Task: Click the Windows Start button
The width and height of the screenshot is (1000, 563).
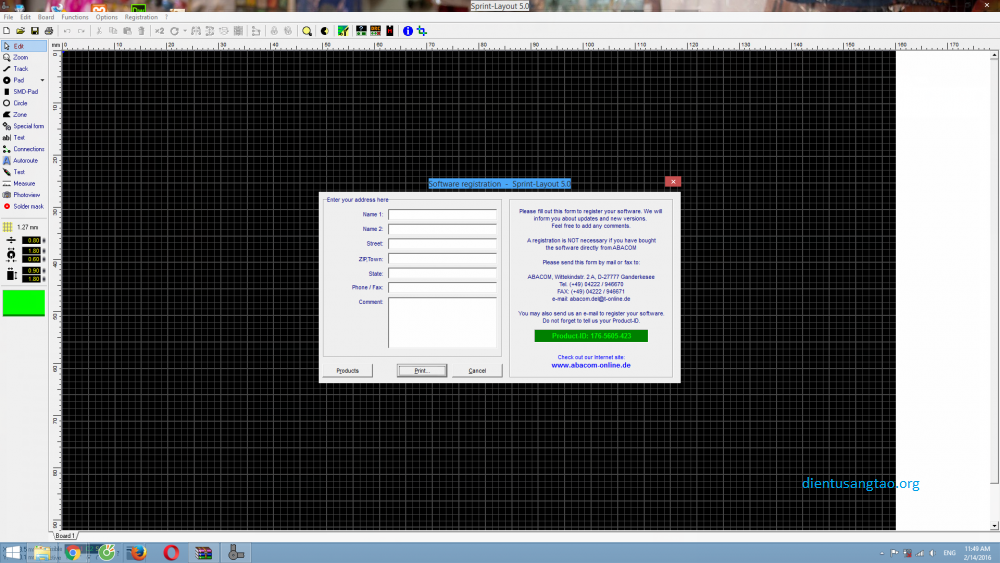Action: click(12, 552)
